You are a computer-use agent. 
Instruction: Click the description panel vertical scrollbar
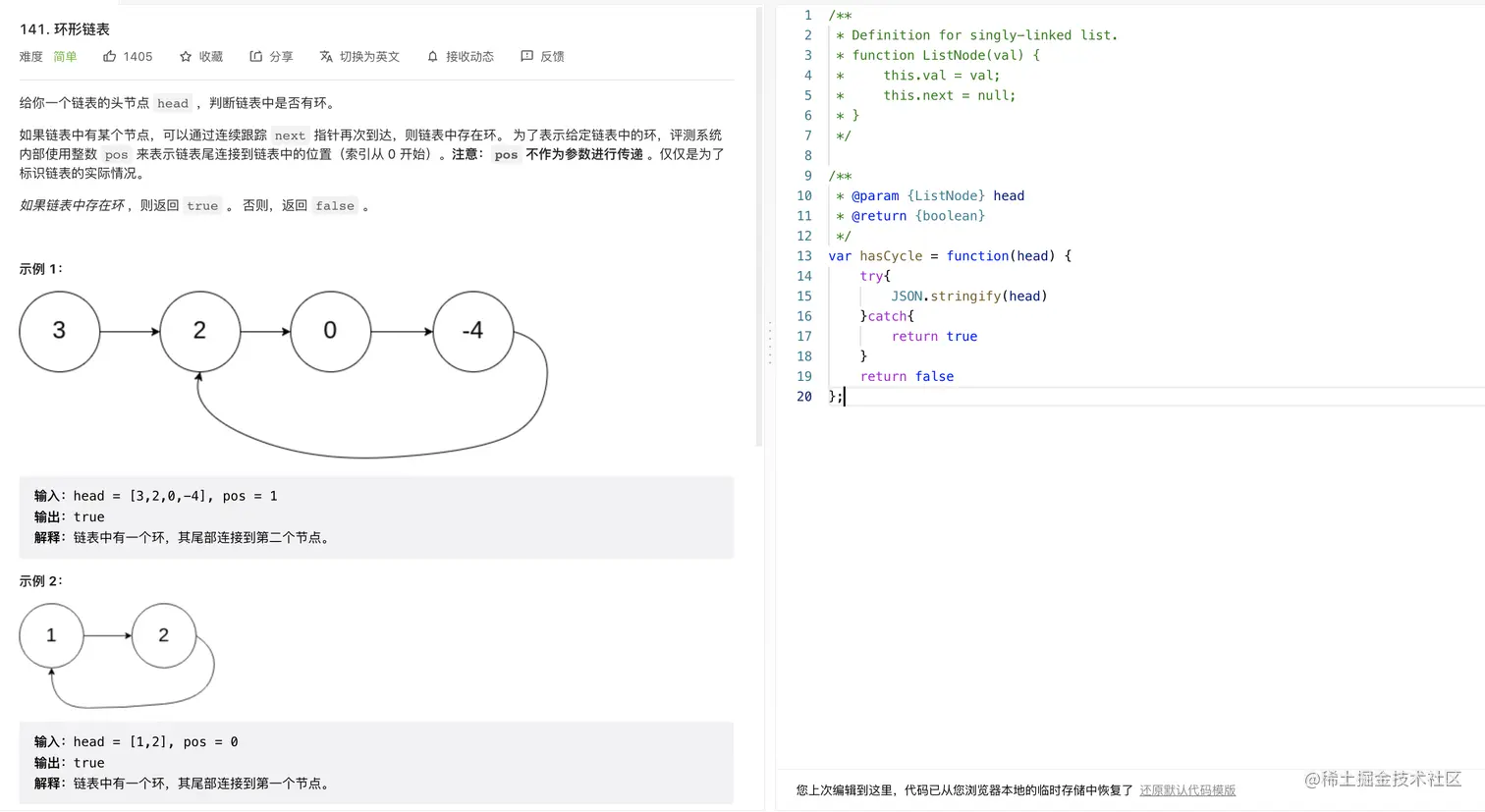click(759, 226)
